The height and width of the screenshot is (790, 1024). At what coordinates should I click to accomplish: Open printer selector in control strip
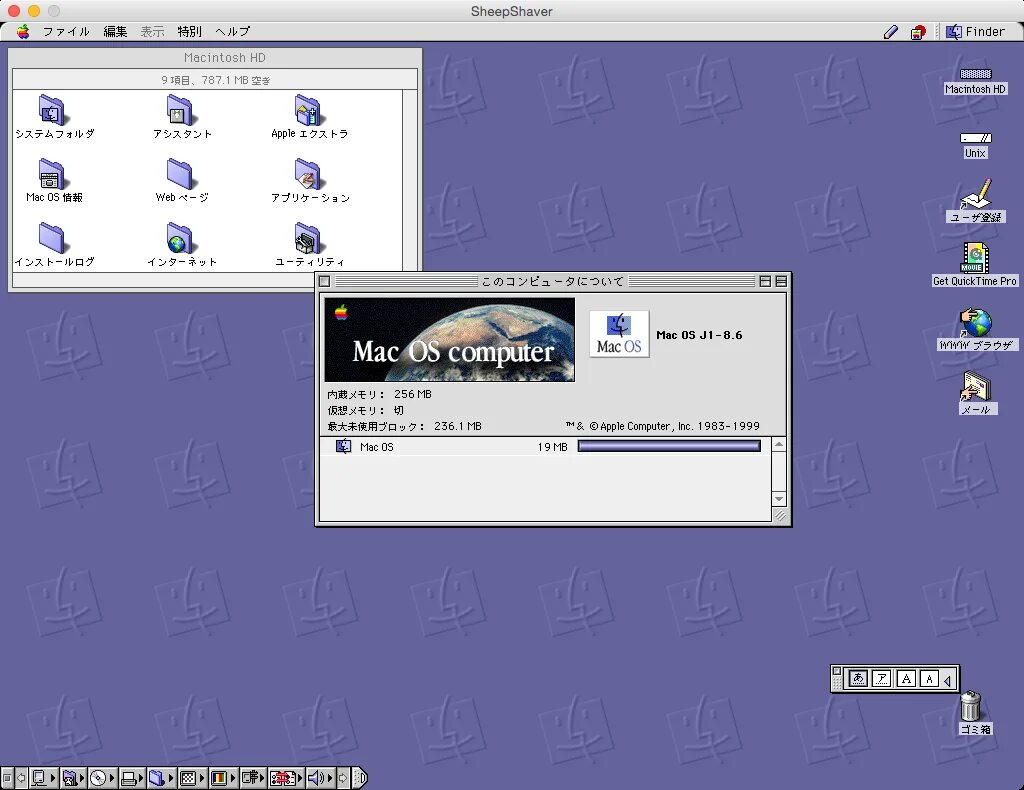tap(132, 778)
